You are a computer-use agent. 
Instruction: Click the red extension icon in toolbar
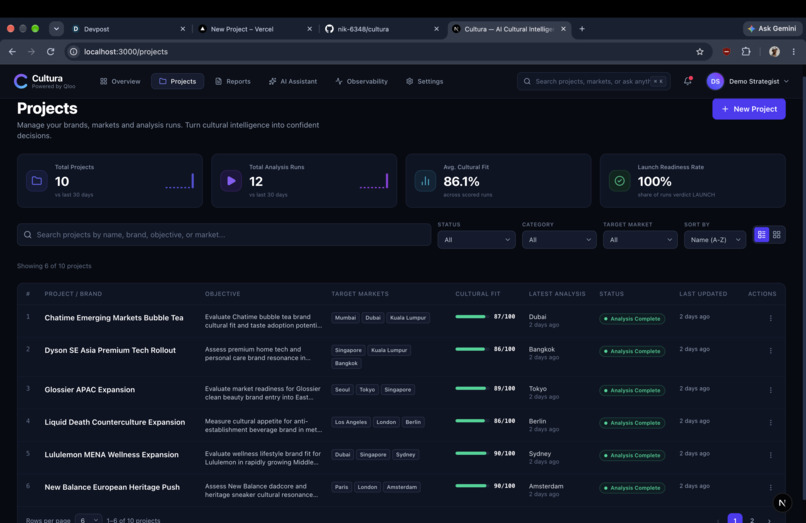click(726, 51)
